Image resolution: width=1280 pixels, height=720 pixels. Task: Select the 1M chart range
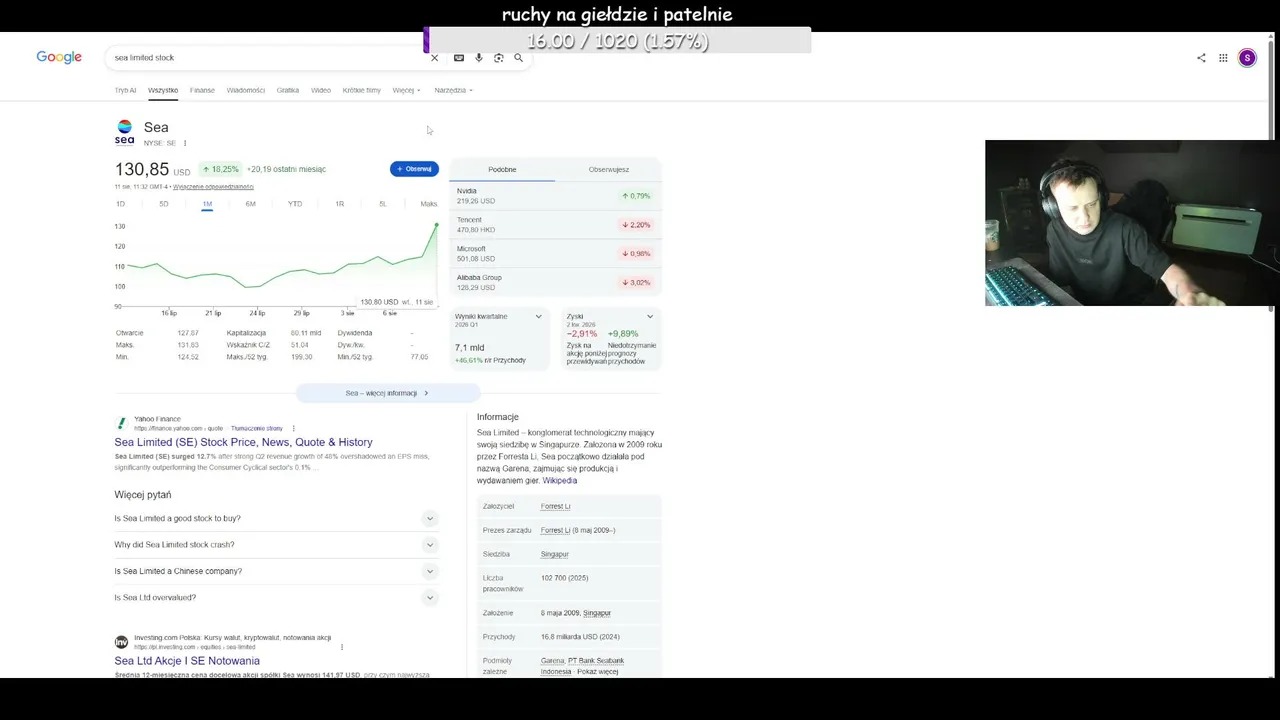click(207, 204)
